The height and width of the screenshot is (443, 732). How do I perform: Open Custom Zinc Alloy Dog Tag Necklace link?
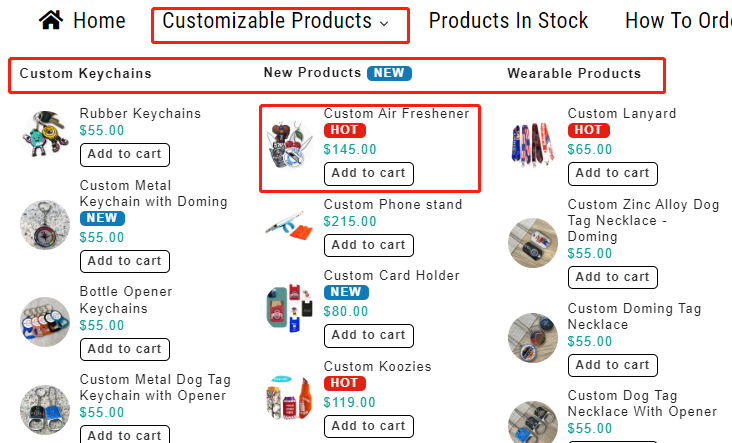(643, 220)
